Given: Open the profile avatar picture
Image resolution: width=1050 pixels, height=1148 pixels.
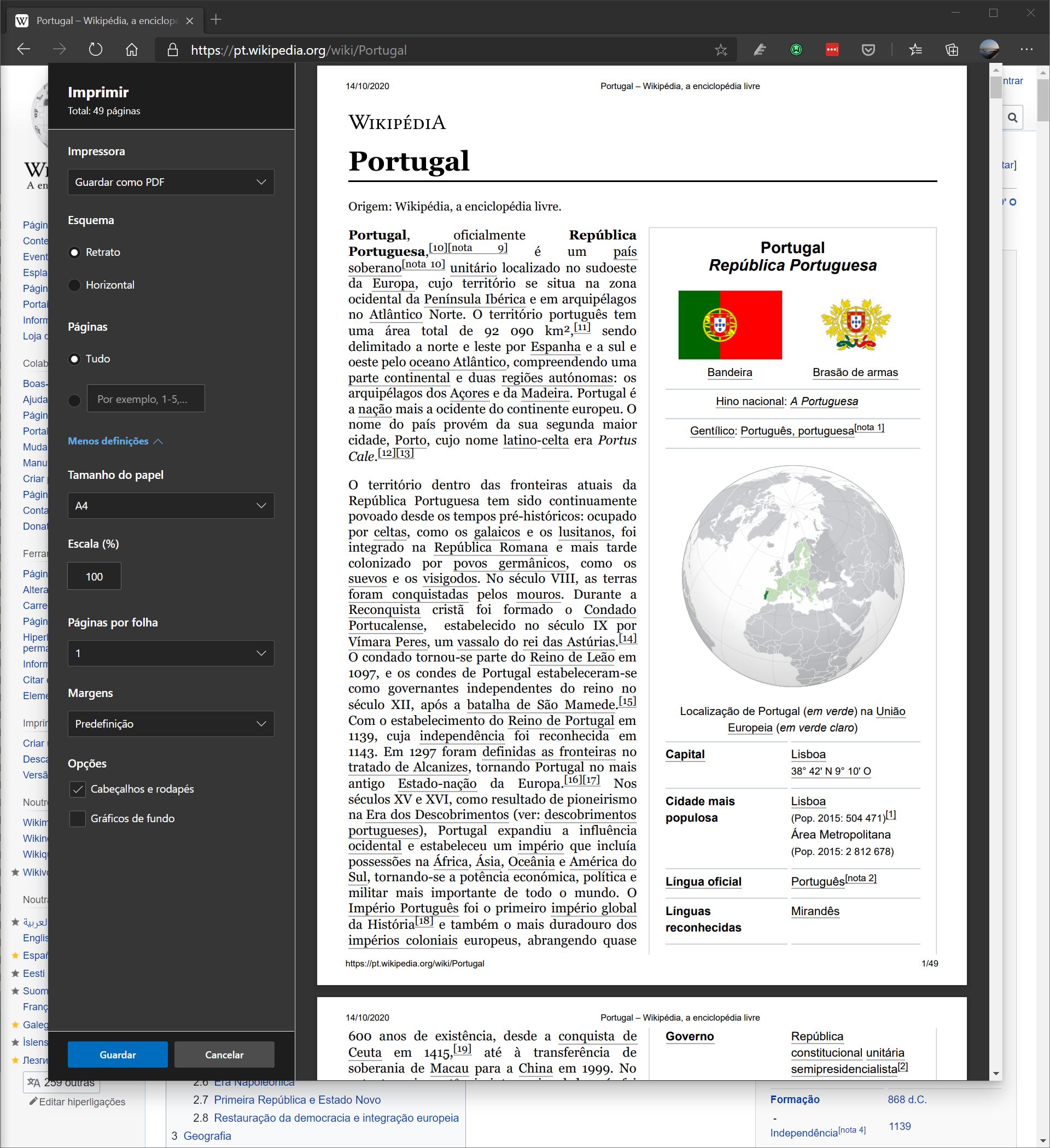Looking at the screenshot, I should point(989,50).
